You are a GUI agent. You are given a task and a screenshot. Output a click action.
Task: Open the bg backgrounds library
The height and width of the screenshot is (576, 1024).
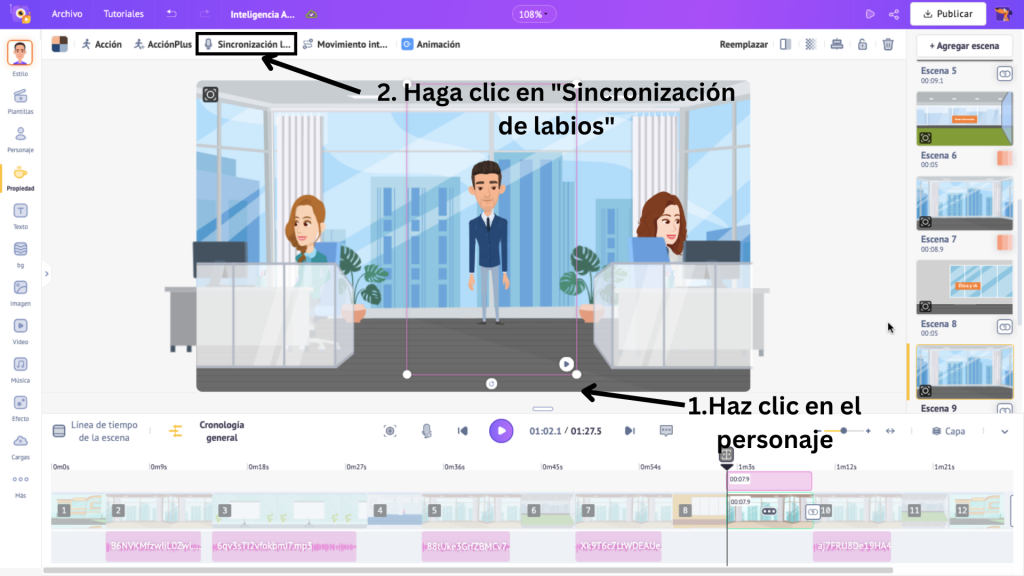(x=20, y=255)
